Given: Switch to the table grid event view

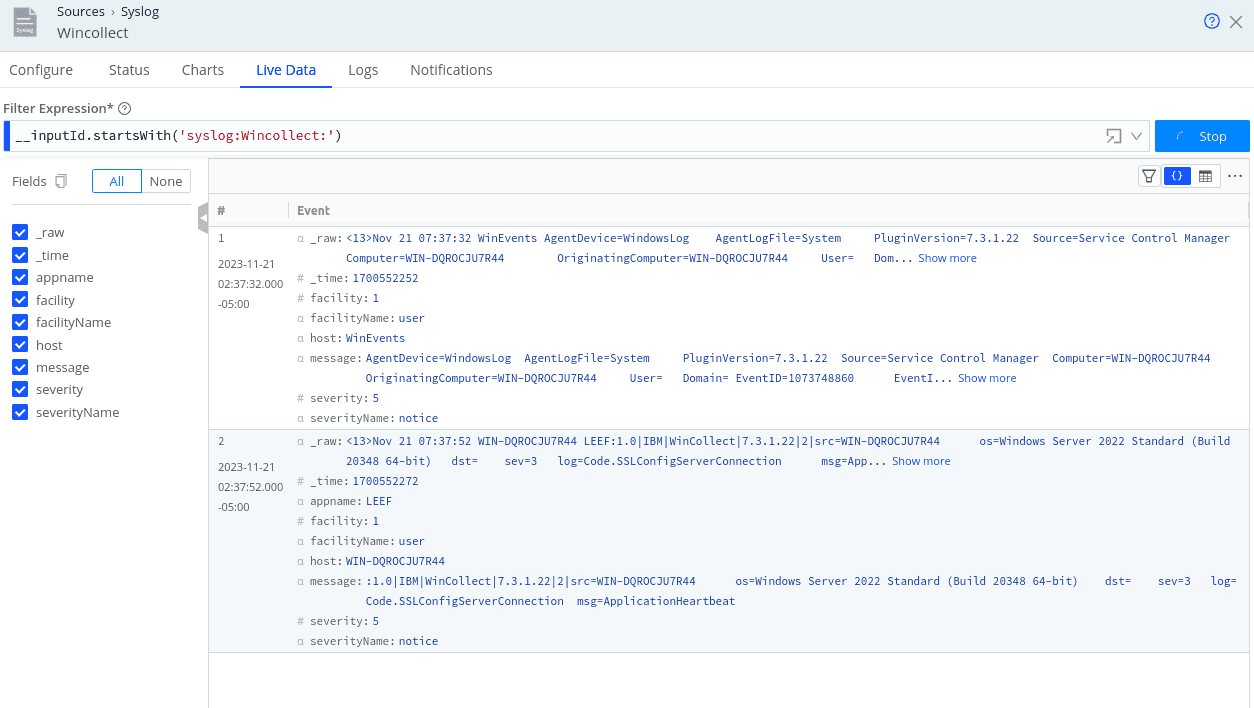Looking at the screenshot, I should click(1205, 176).
